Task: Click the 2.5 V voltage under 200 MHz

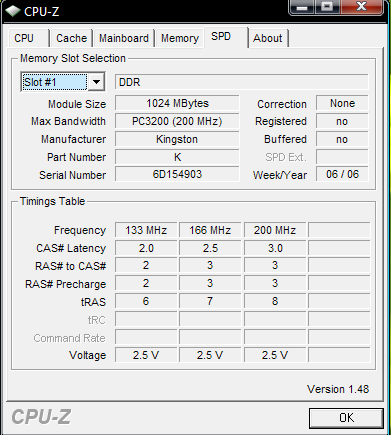Action: coord(275,355)
